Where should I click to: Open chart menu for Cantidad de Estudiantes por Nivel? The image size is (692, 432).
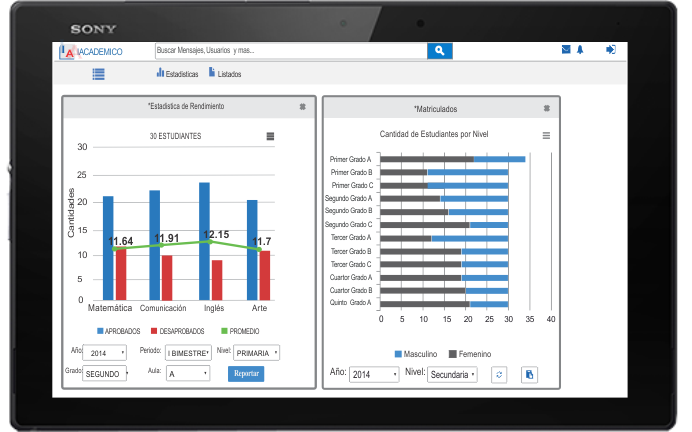pos(546,135)
